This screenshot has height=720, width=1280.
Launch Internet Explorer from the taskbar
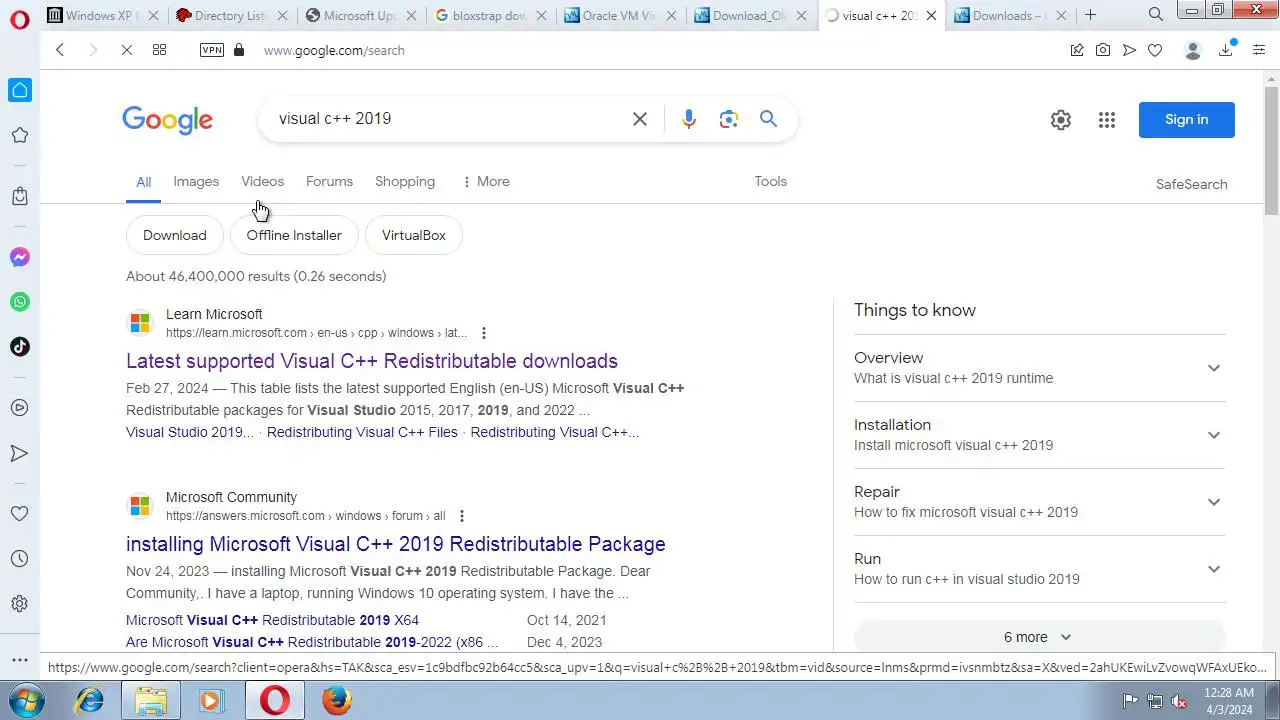(89, 701)
